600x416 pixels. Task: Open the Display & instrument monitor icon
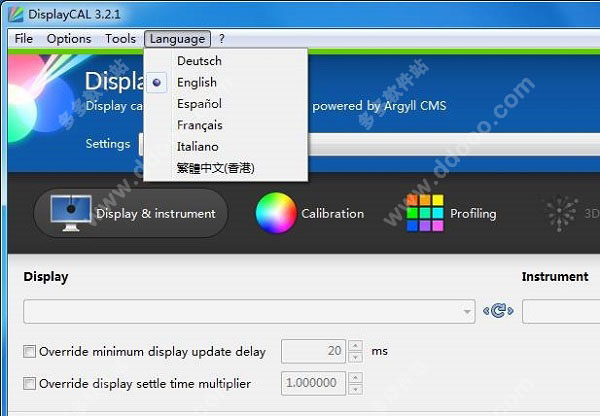[x=71, y=213]
